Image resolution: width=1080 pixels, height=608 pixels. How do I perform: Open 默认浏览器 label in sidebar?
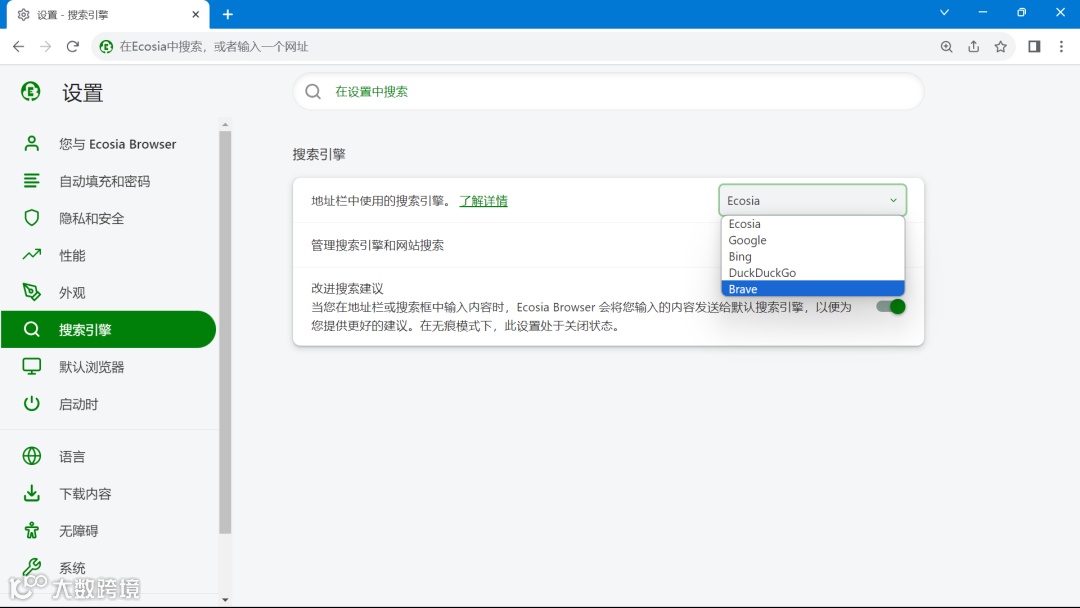click(92, 367)
